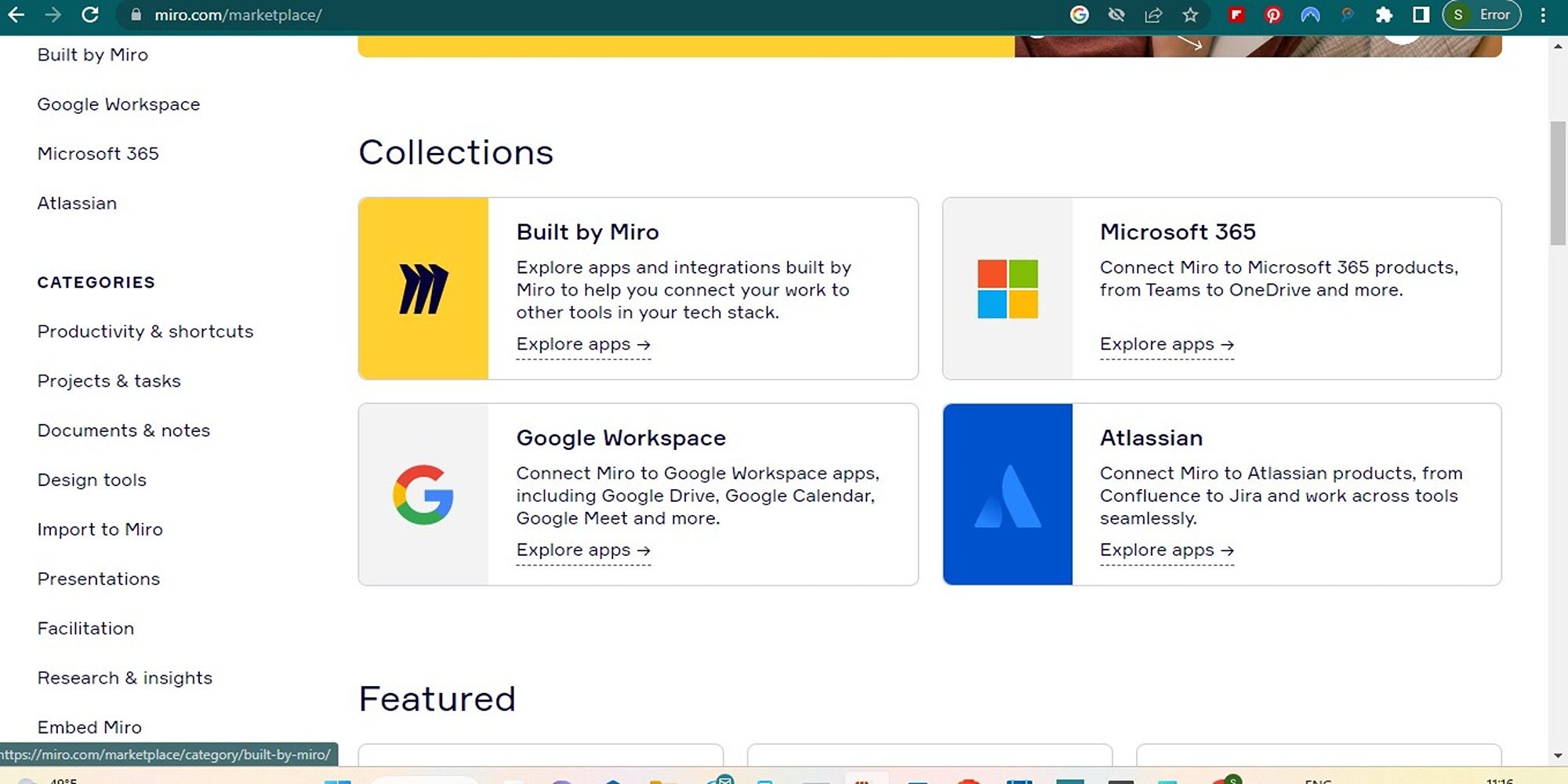Open the Google Workspace card title
This screenshot has height=784, width=1568.
tap(621, 437)
